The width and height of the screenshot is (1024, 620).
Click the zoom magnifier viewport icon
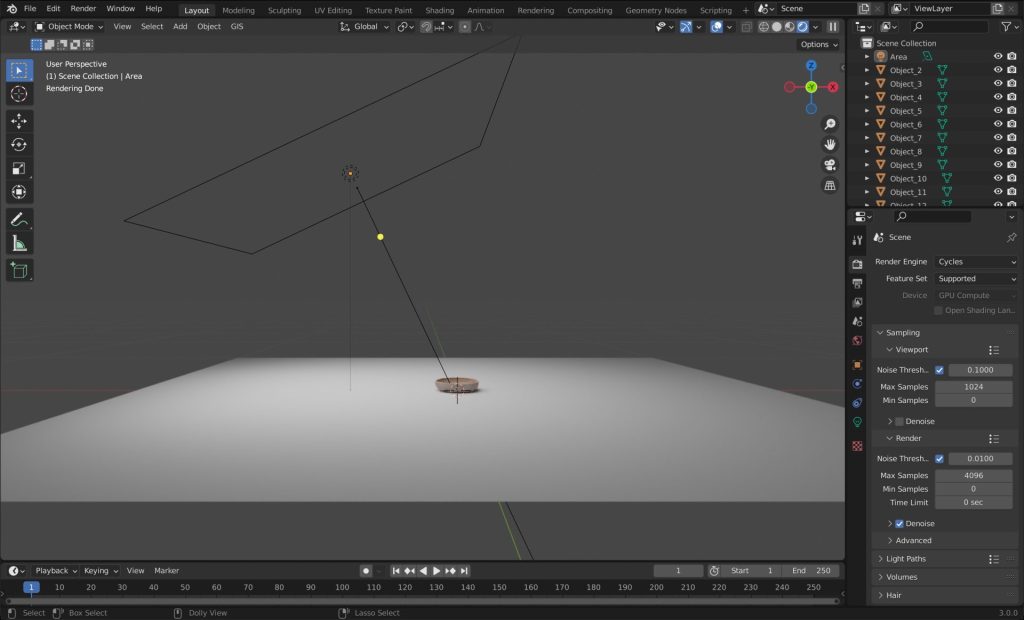pos(830,124)
